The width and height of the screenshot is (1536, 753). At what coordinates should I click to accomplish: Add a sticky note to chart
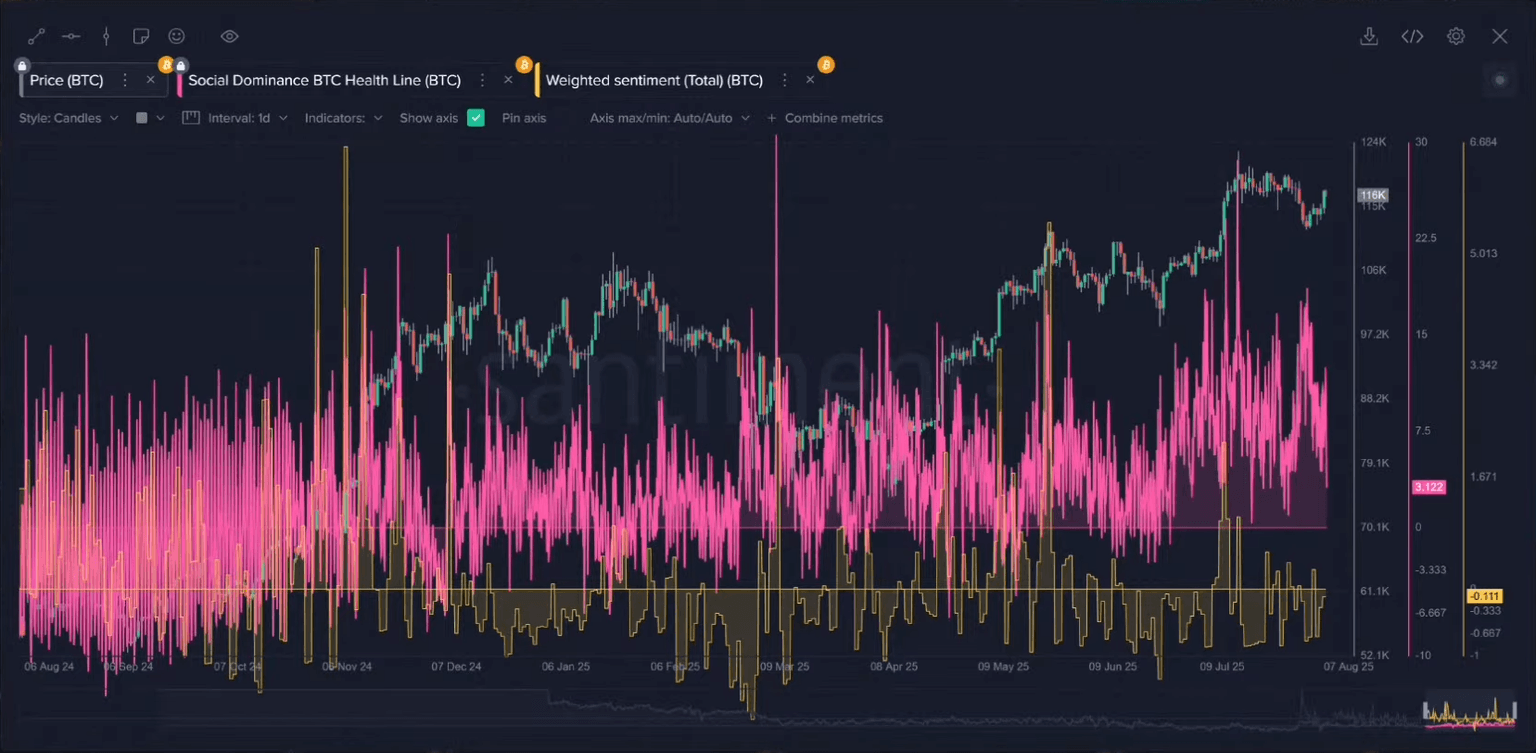pyautogui.click(x=141, y=37)
